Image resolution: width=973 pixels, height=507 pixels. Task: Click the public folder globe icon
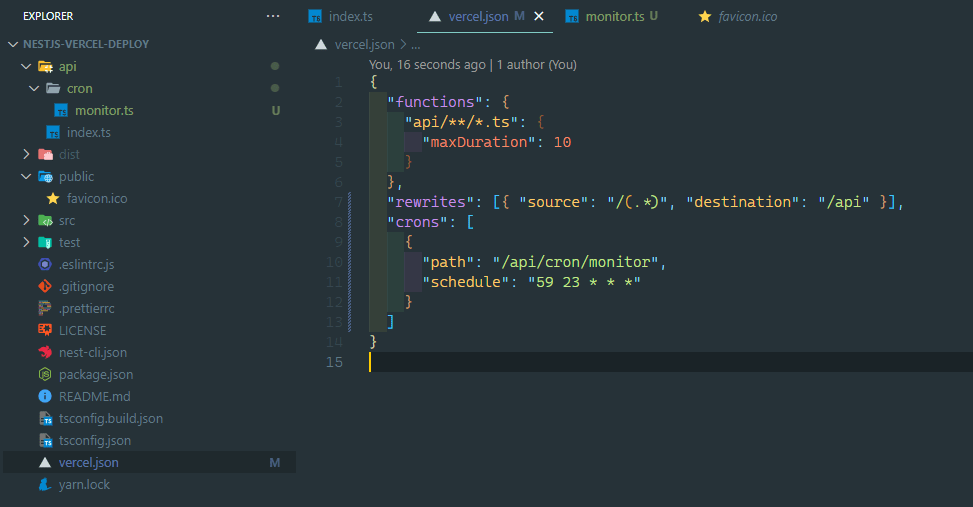pyautogui.click(x=45, y=176)
